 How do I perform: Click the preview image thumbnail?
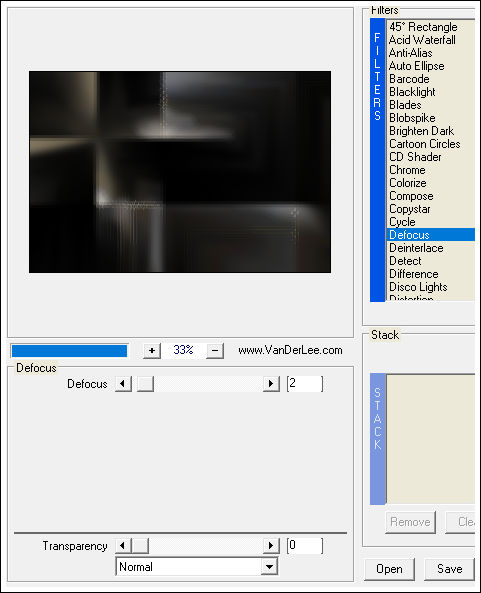coord(180,172)
